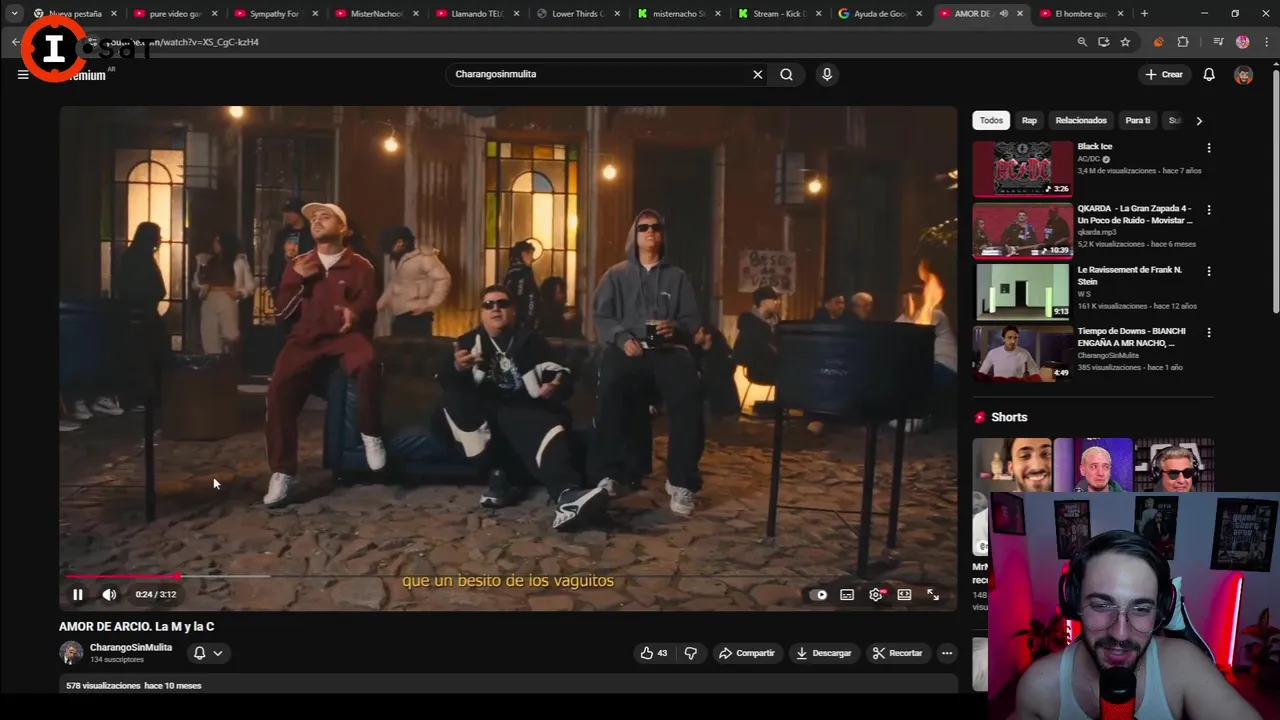1280x720 pixels.
Task: Open Tiempo de Downs video title
Action: (1132, 337)
